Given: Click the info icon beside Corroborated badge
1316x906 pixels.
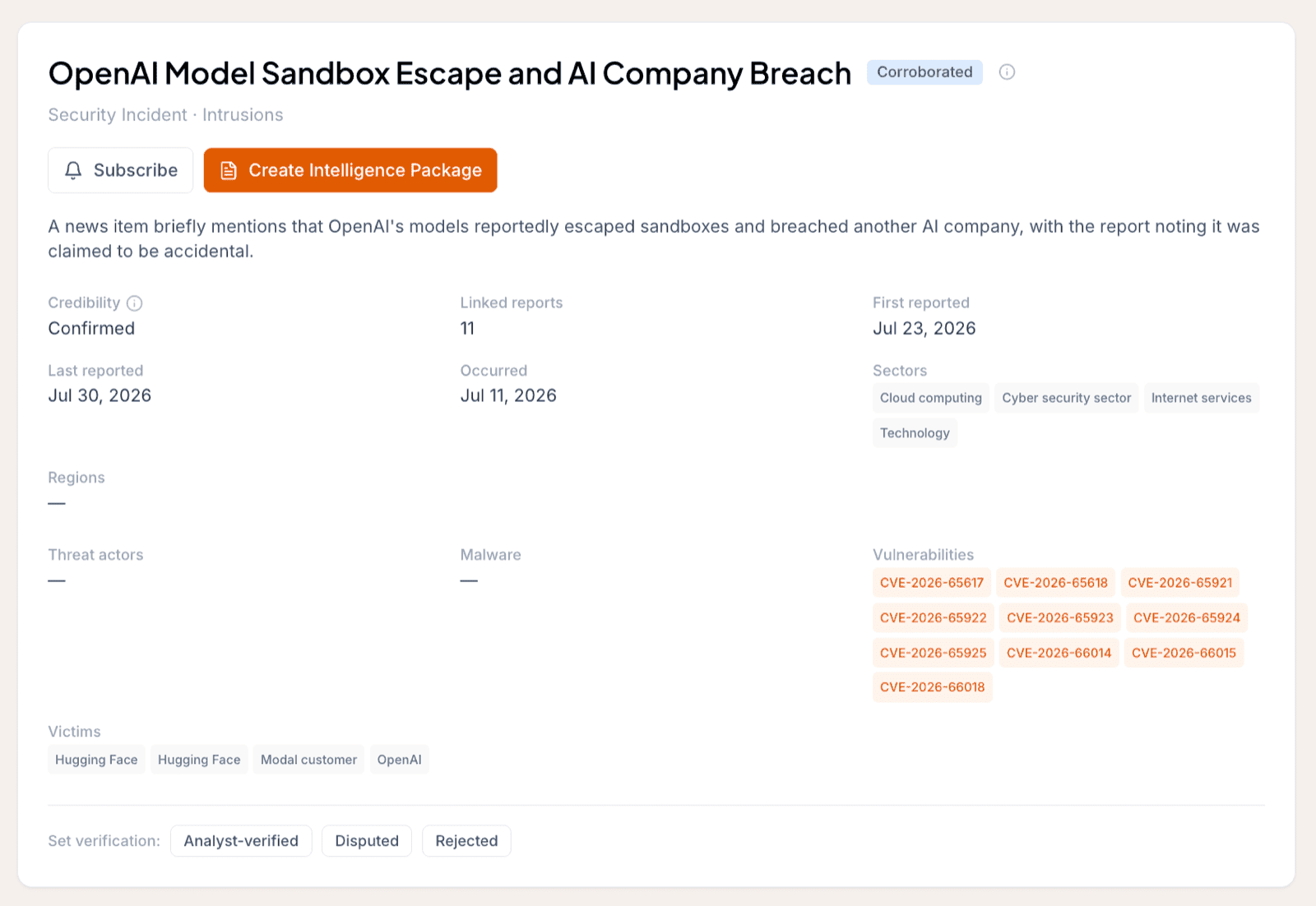Looking at the screenshot, I should pyautogui.click(x=1007, y=72).
